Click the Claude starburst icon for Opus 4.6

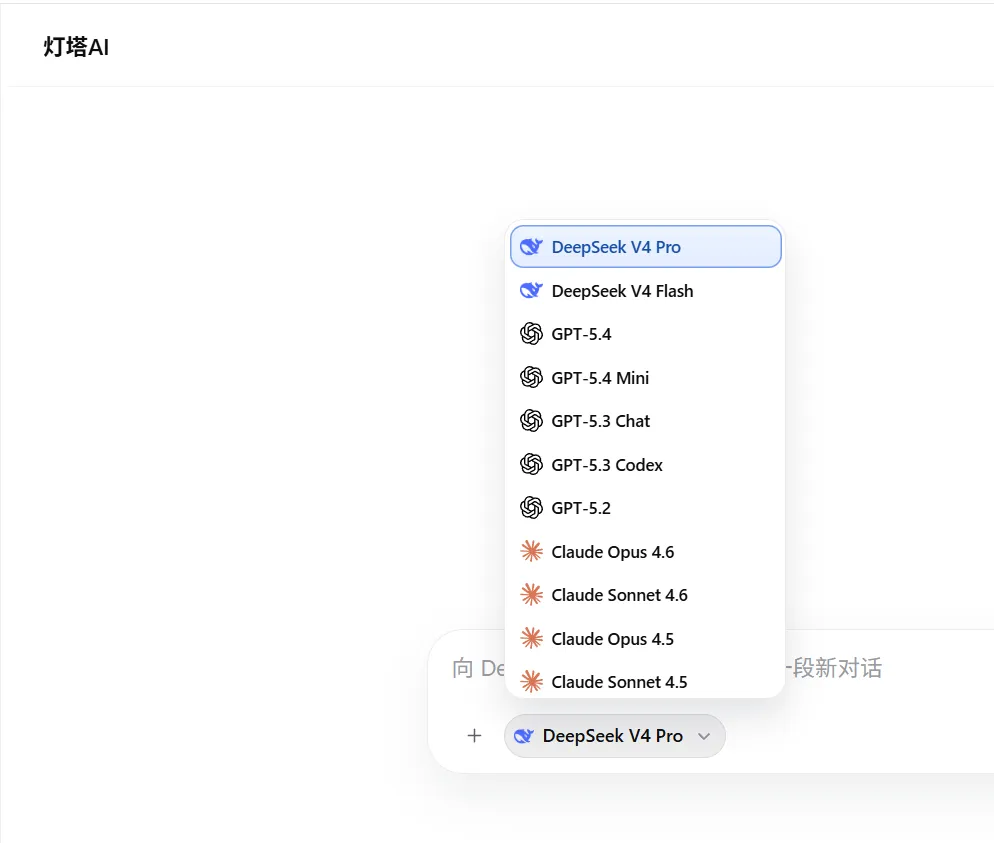531,551
